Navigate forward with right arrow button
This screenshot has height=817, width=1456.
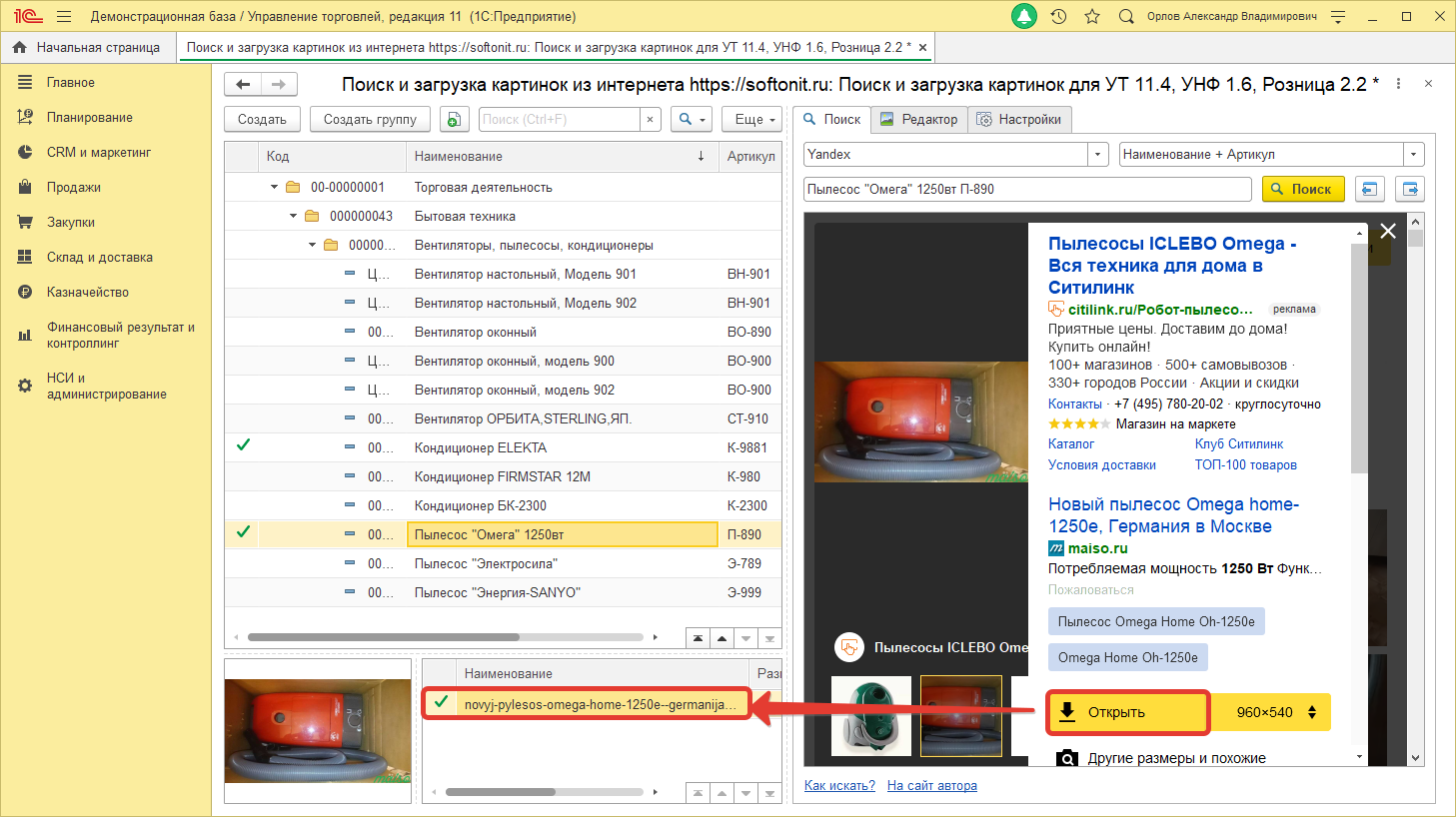point(279,85)
